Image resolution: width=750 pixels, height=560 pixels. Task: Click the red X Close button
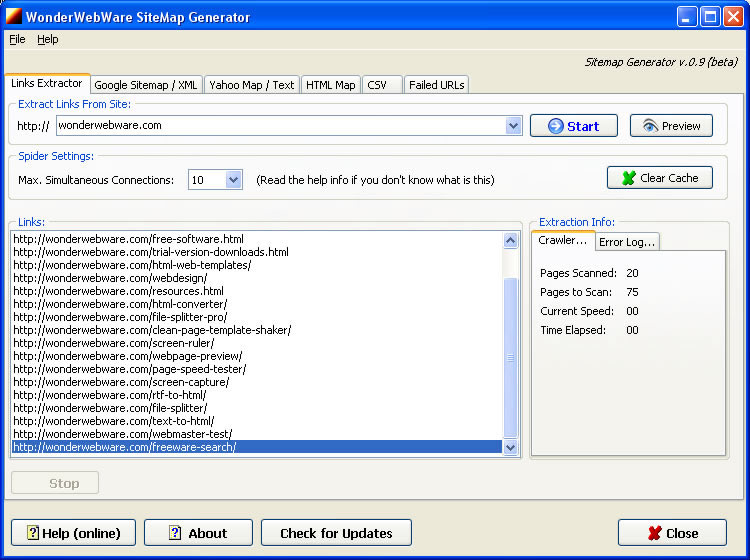(x=671, y=533)
